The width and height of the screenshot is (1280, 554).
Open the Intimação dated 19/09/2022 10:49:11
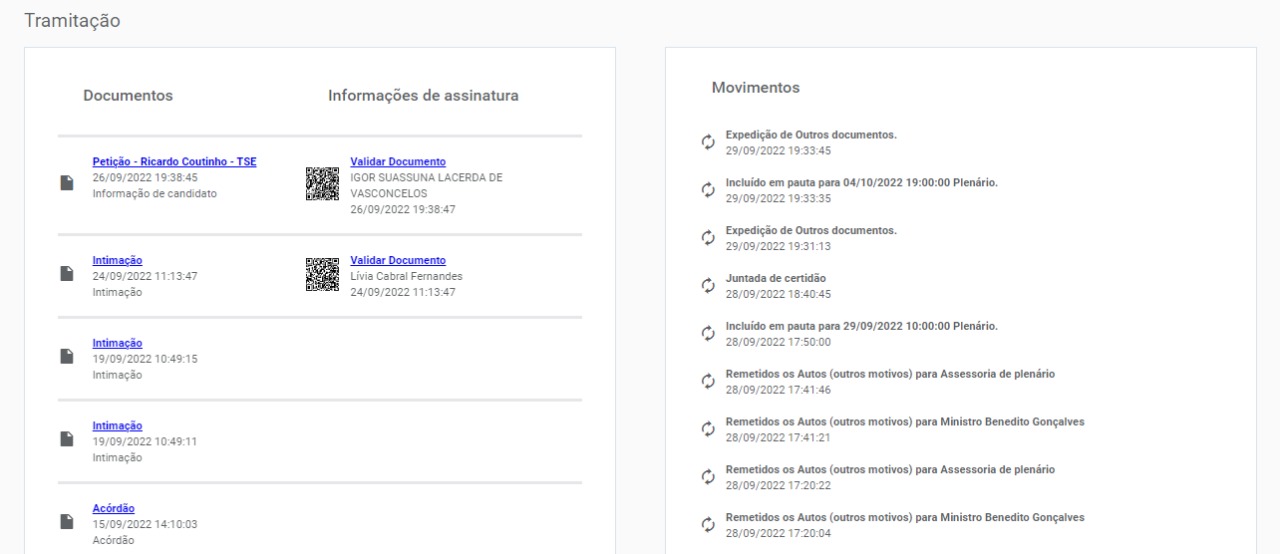(x=117, y=426)
